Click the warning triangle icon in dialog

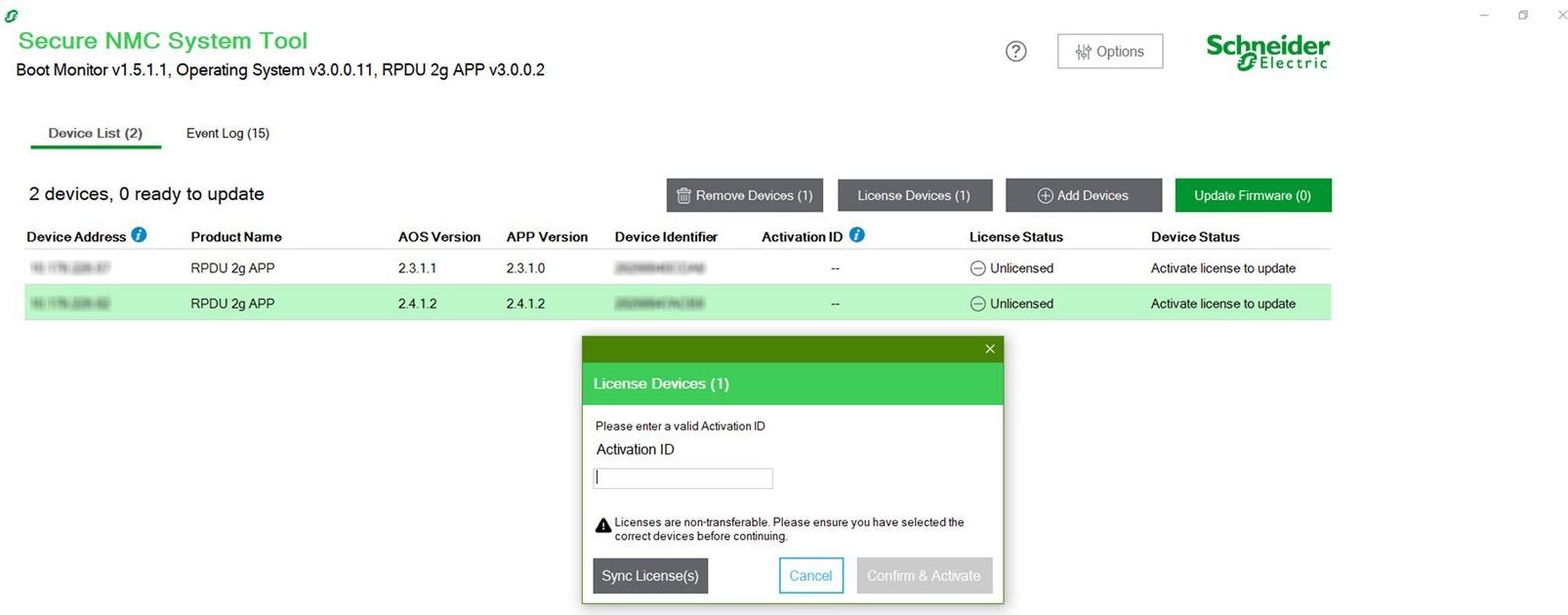pos(603,526)
